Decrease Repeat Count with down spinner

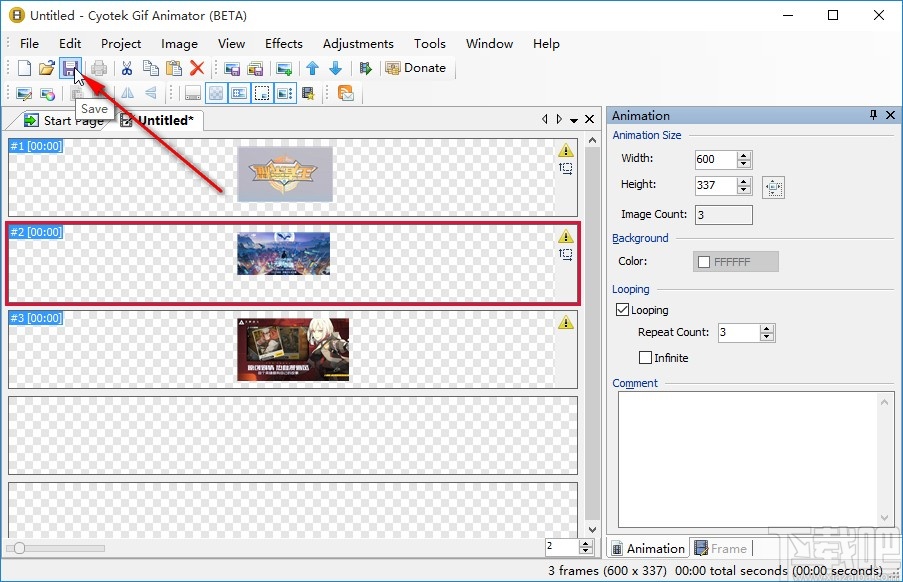point(767,337)
